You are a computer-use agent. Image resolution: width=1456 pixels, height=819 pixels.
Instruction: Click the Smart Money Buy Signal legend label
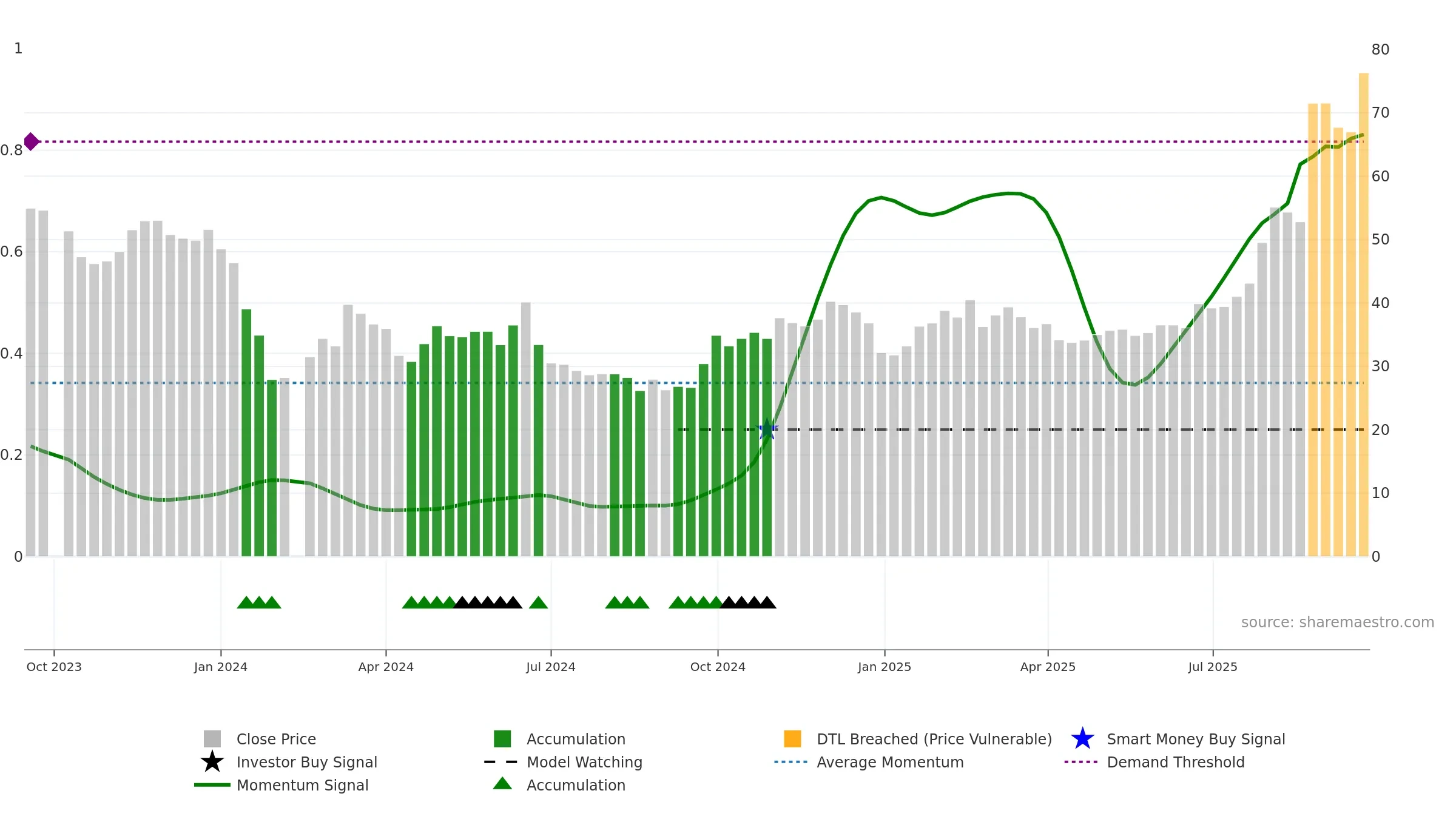point(1196,739)
